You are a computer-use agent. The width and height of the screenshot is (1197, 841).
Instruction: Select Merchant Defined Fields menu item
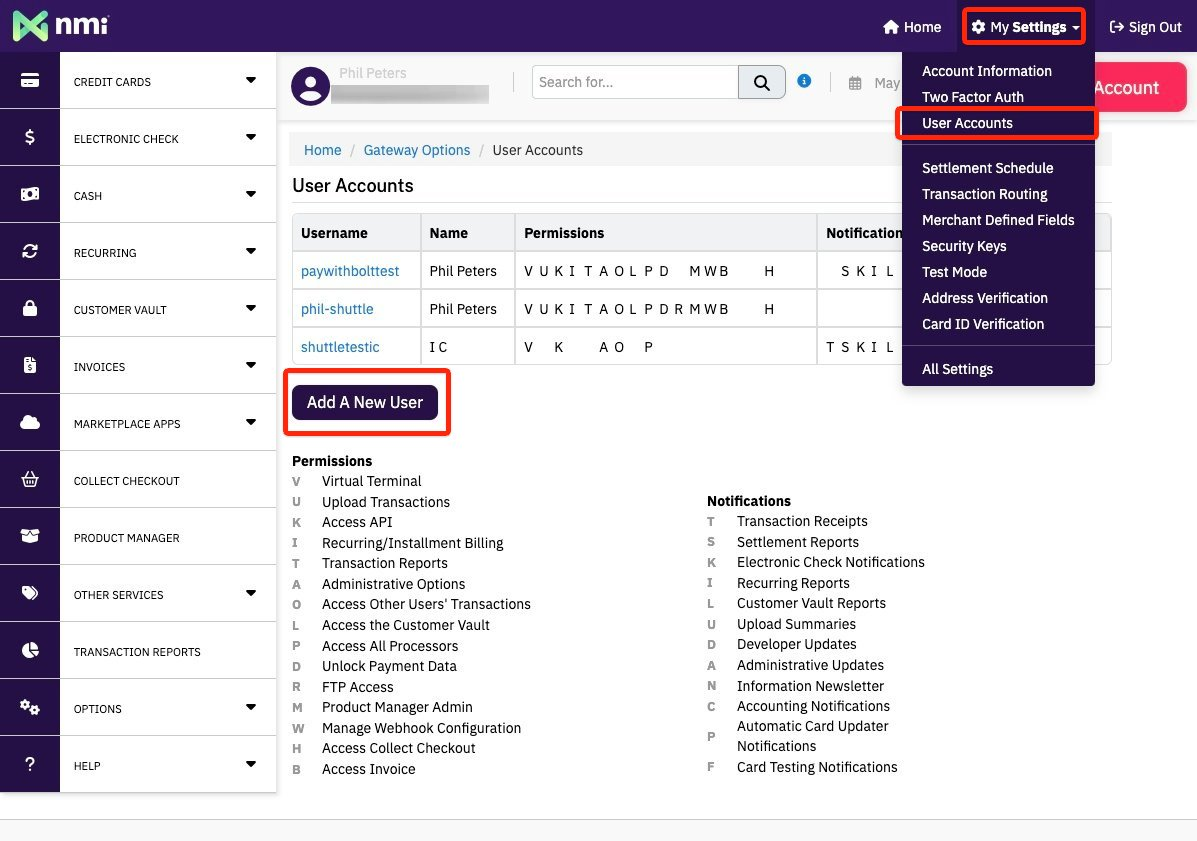tap(998, 220)
